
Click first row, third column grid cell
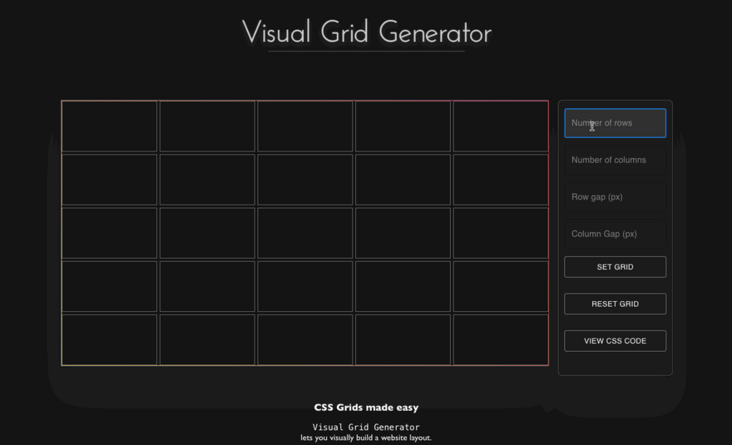(305, 127)
